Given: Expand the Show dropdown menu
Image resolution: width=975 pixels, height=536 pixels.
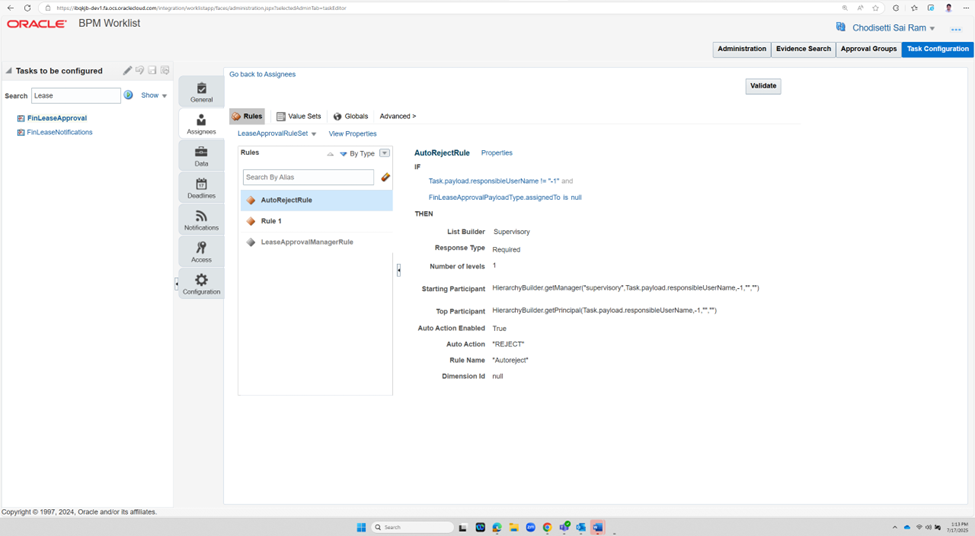Looking at the screenshot, I should click(154, 95).
